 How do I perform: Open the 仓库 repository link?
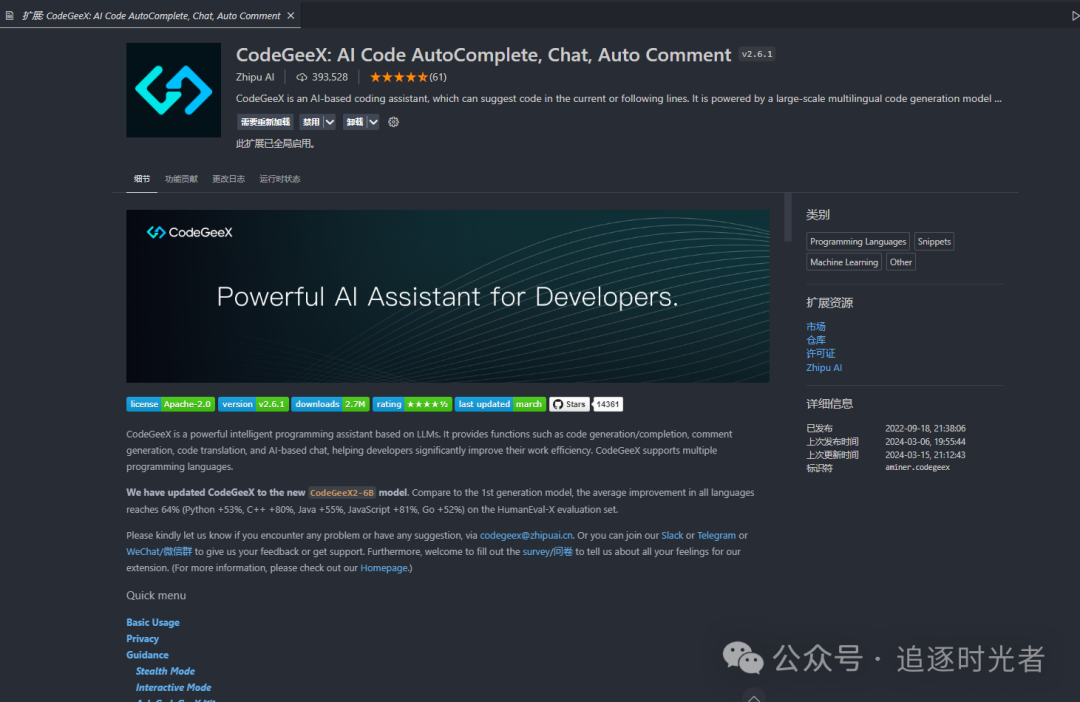coord(816,340)
